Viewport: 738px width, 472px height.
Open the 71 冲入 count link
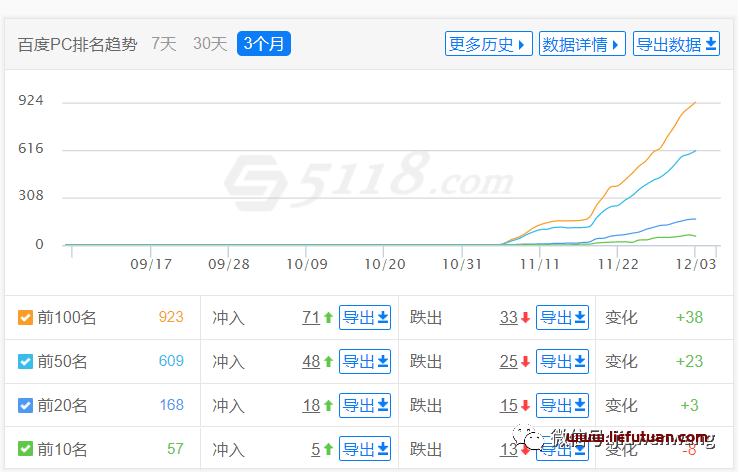(x=311, y=318)
